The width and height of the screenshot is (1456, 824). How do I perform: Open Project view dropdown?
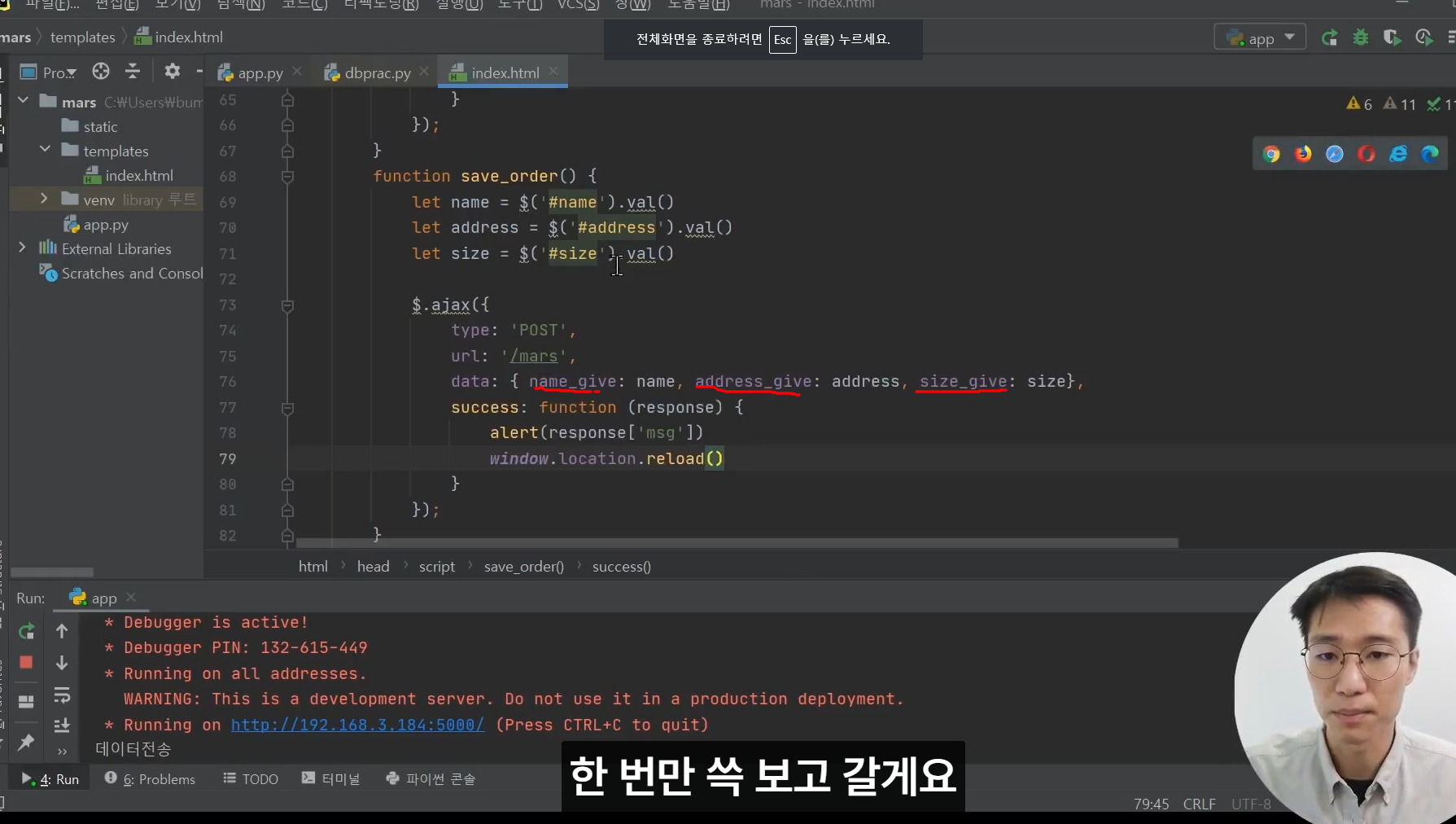[50, 72]
